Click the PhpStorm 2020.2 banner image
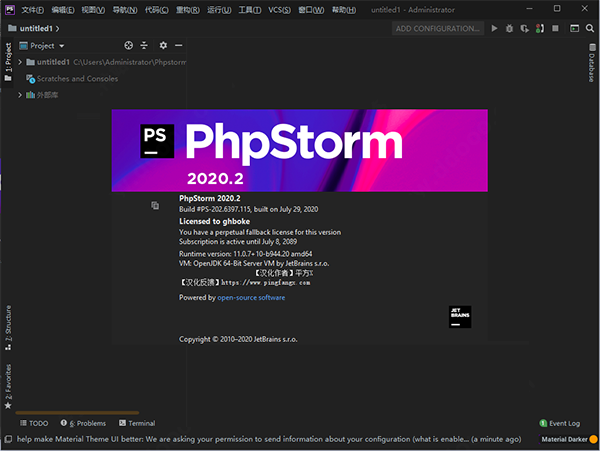Viewport: 600px width, 451px height. click(300, 150)
